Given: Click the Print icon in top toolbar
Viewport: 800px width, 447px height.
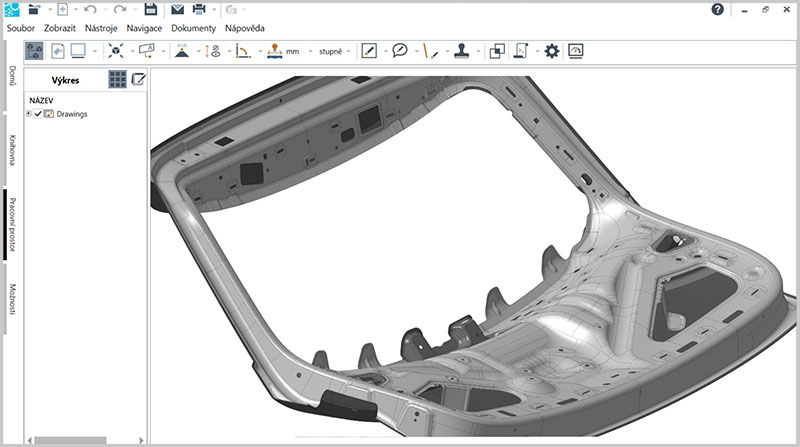Looking at the screenshot, I should pos(198,9).
